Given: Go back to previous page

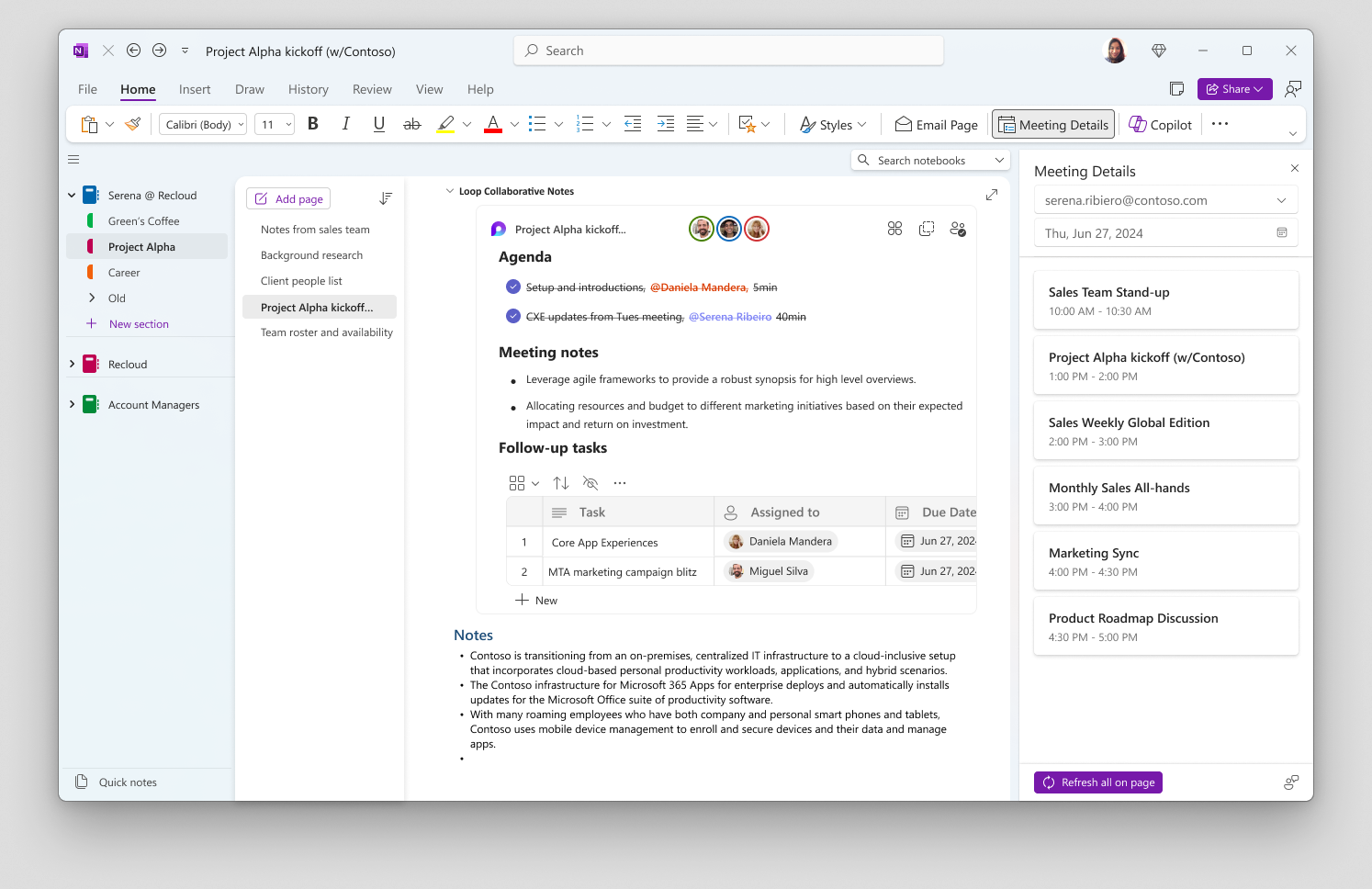Looking at the screenshot, I should [134, 51].
